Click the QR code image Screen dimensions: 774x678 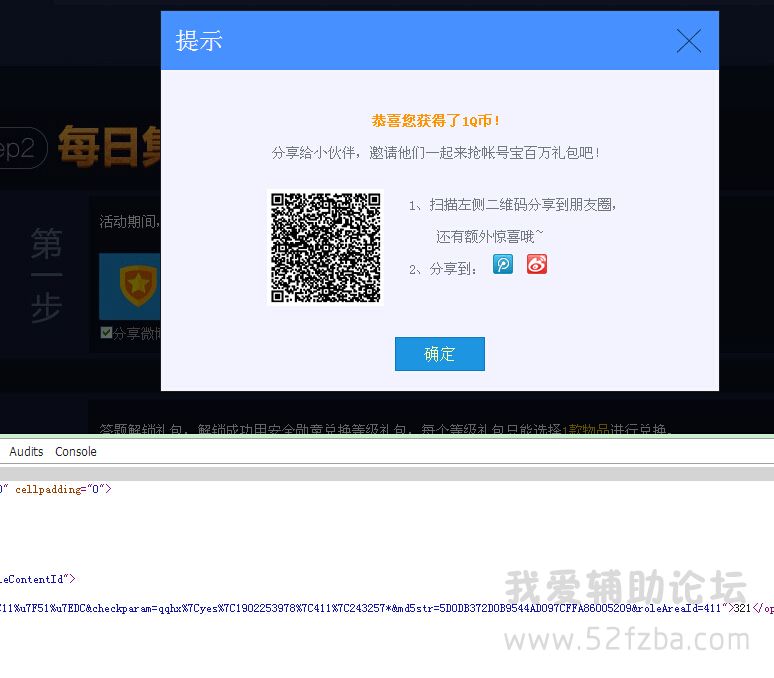point(326,248)
